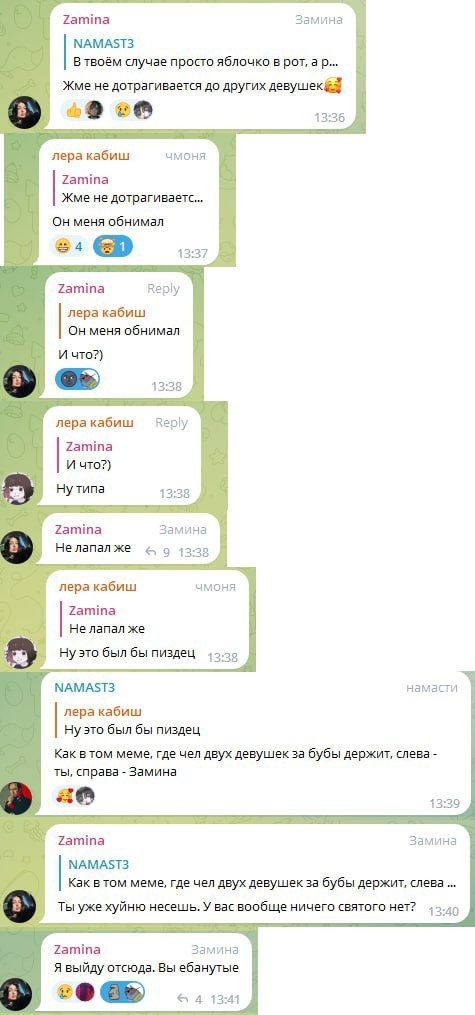Click the crying reaction on 'Я выйду отсюда'

click(75, 992)
